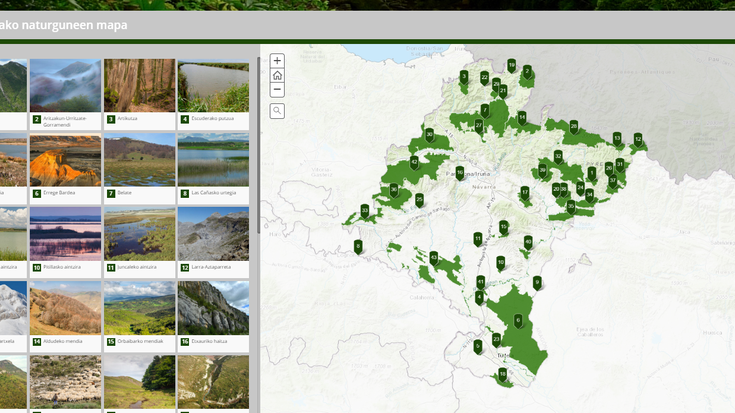Open the Errege Bardea photo
Viewport: 735px width, 413px height.
coord(65,159)
